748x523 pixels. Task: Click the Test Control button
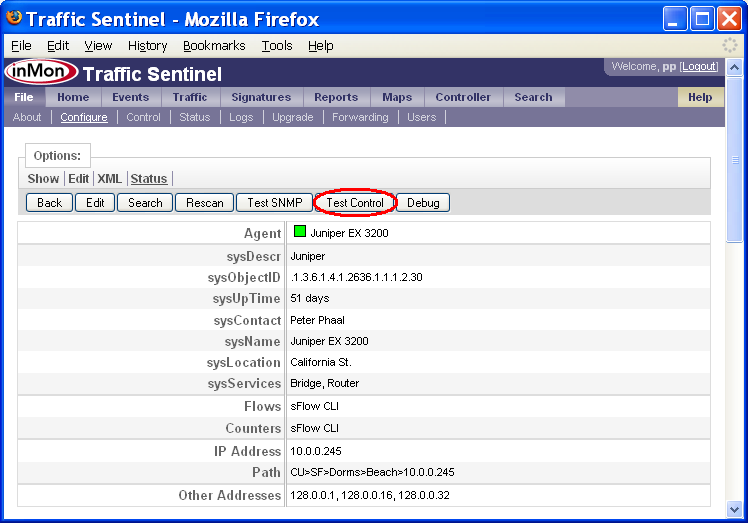coord(355,203)
